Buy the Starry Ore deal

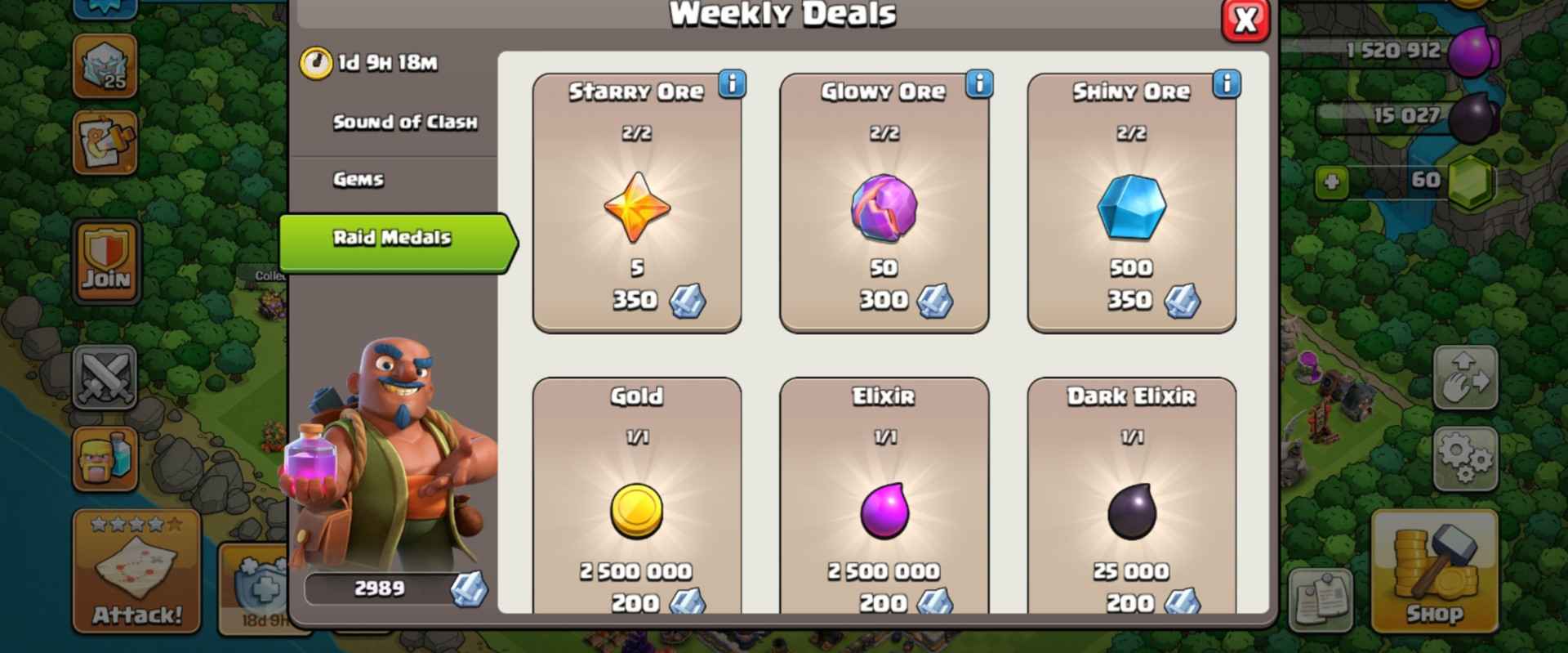637,203
